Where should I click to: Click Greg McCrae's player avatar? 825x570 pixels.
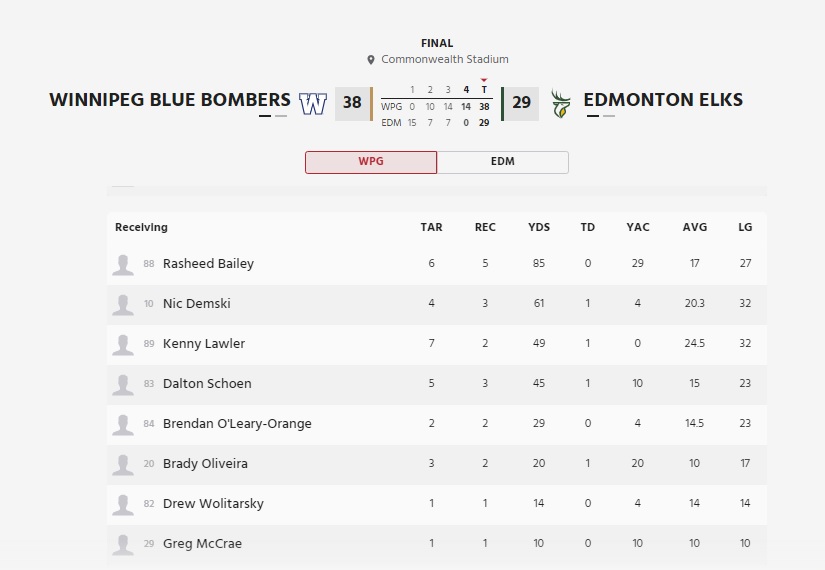click(x=123, y=544)
